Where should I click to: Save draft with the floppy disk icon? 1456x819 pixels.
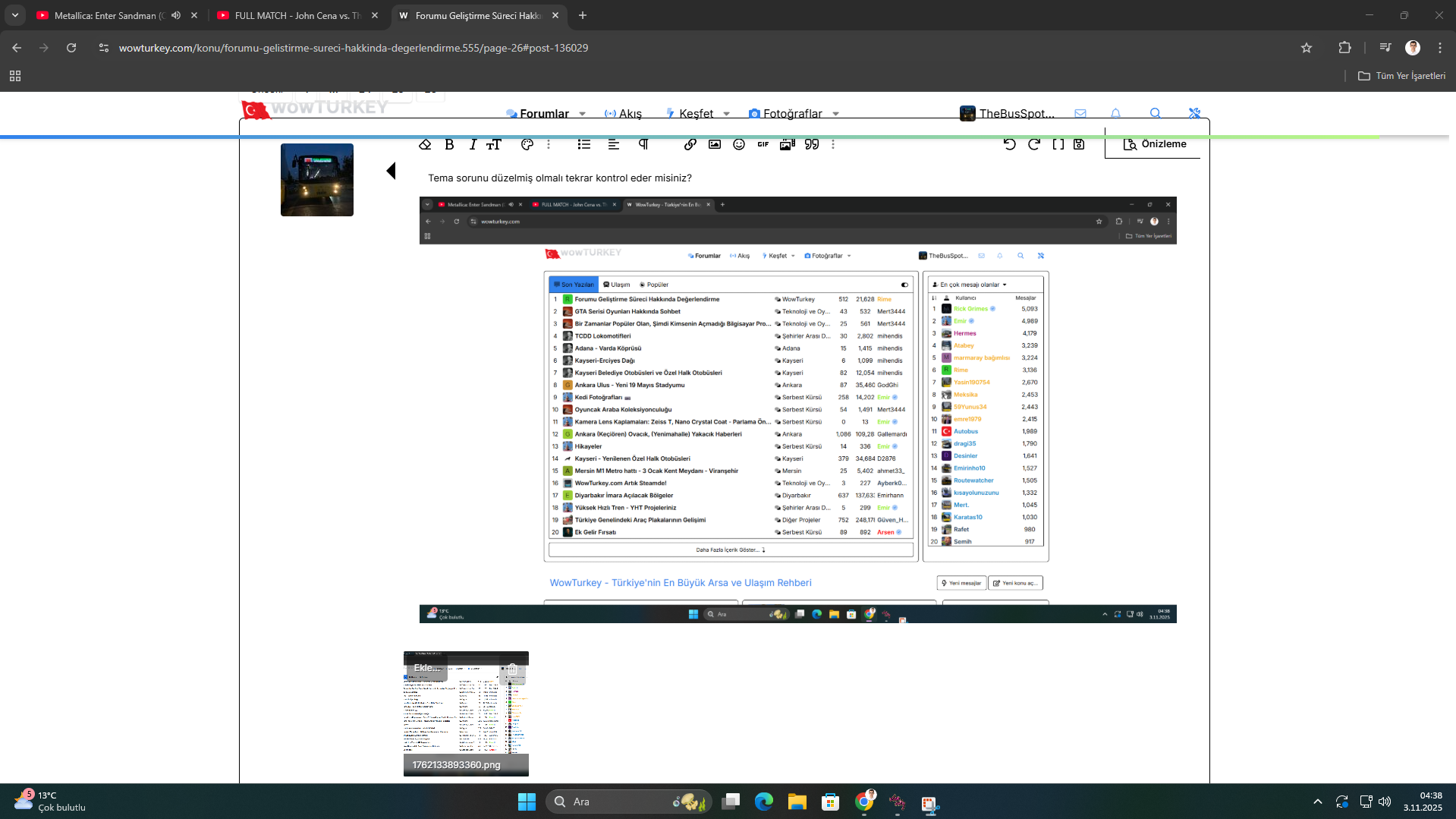1078,144
